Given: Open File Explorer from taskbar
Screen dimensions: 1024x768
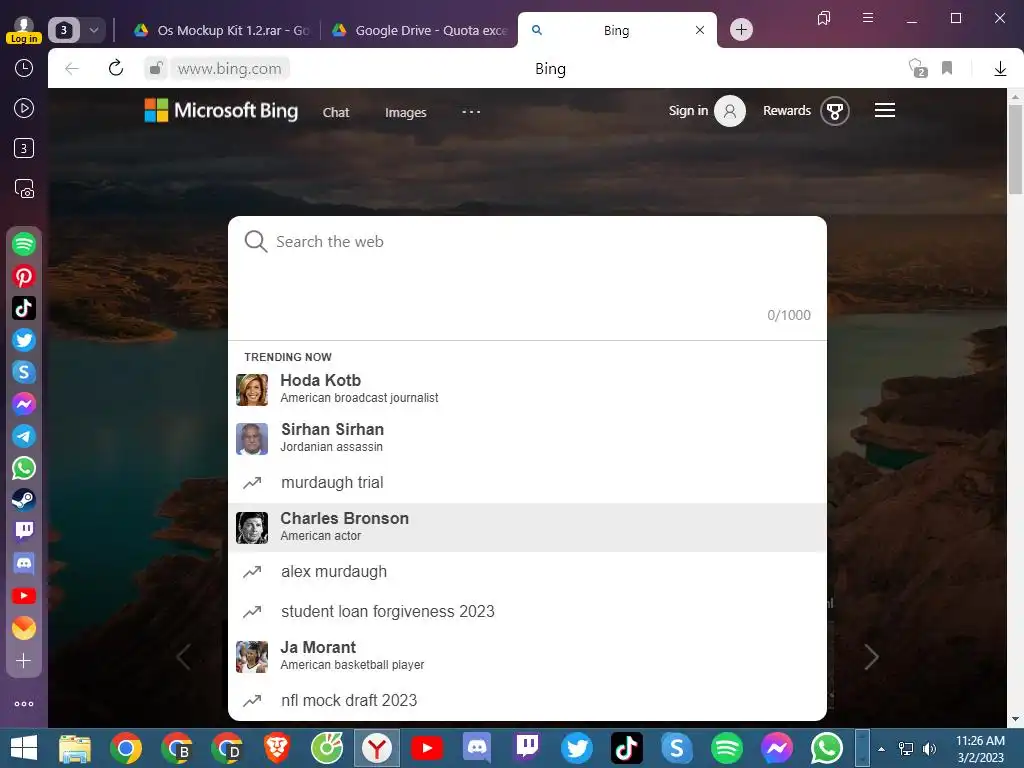Looking at the screenshot, I should click(x=74, y=748).
